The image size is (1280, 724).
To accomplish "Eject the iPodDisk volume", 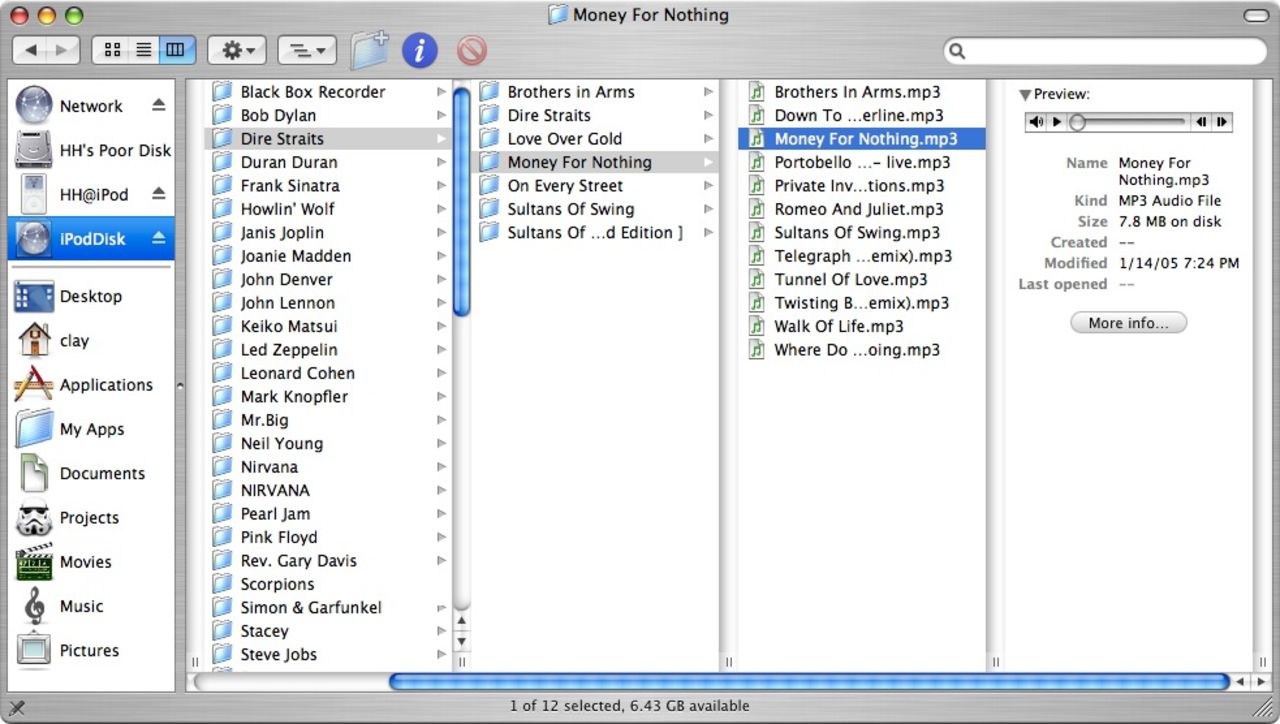I will pos(158,239).
